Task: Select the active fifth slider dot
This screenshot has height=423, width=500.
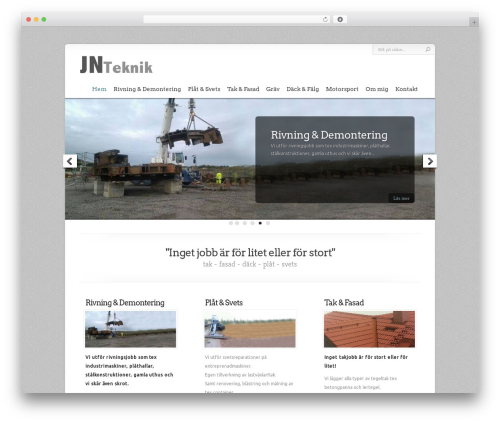Action: coord(260,223)
